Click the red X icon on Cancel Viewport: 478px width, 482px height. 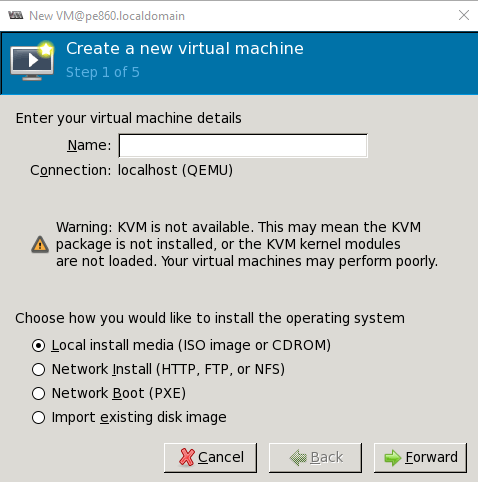[187, 457]
